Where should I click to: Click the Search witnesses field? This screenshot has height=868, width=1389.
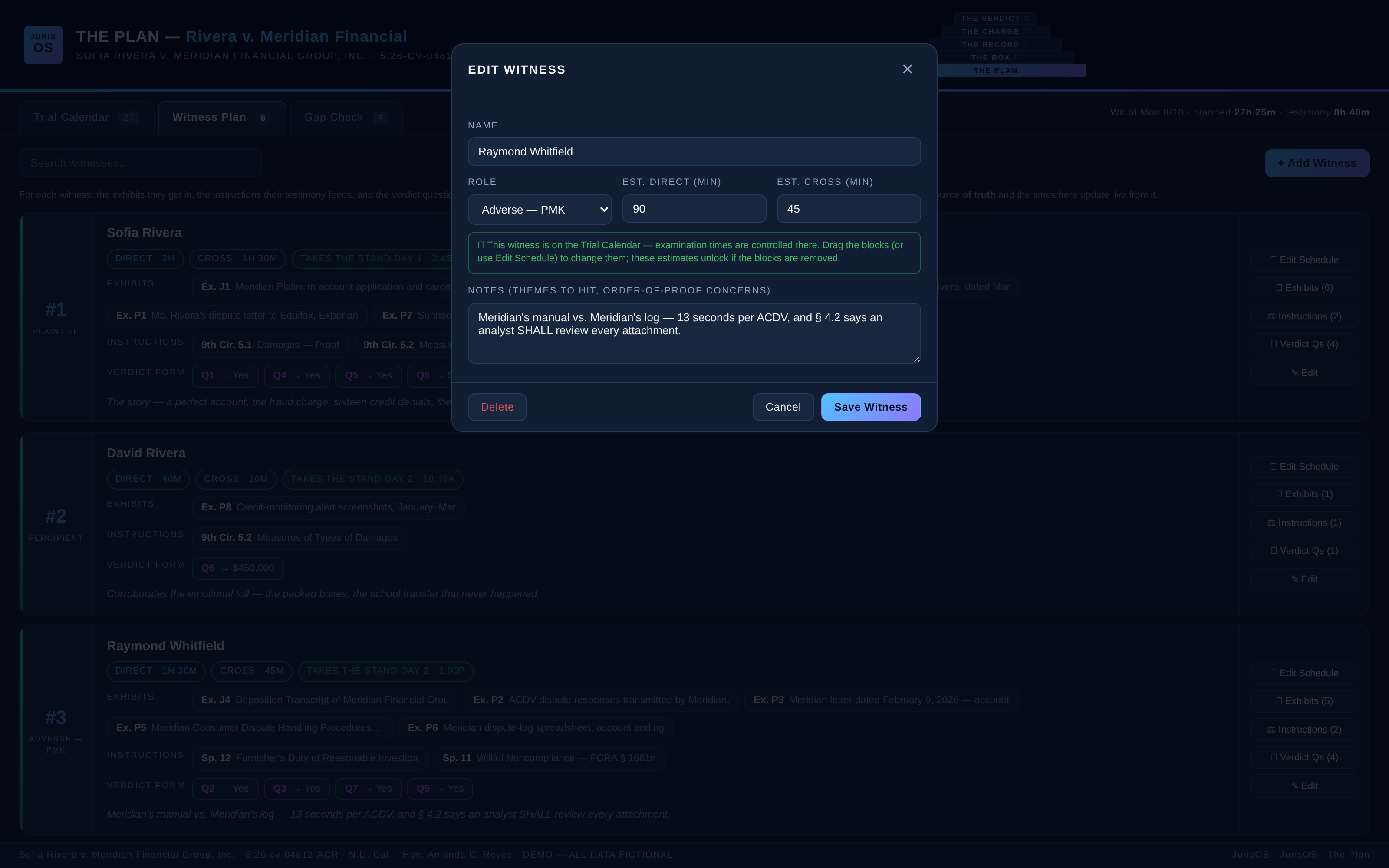pos(141,163)
